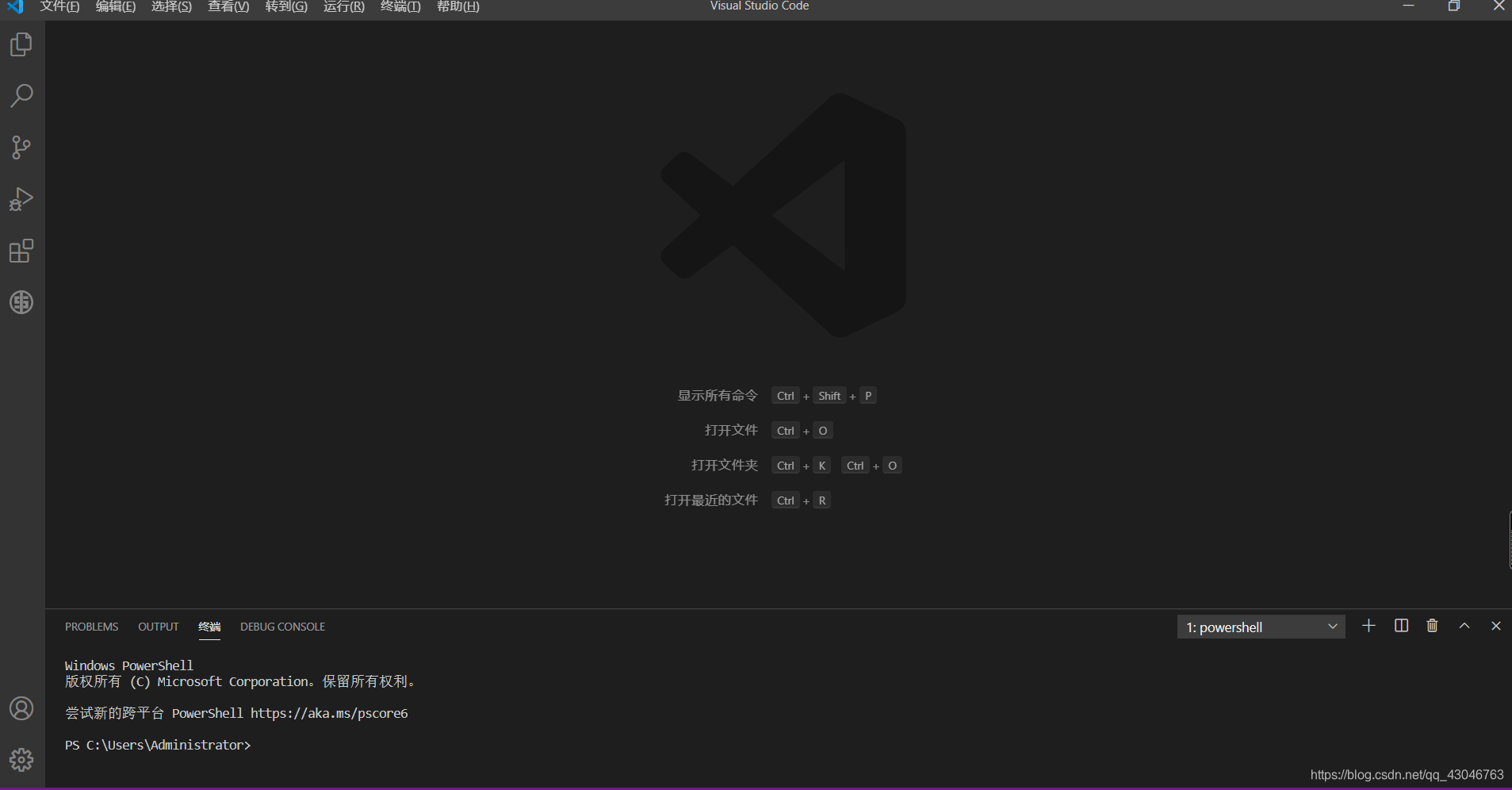Open the Accounts icon
1512x790 pixels.
coord(21,708)
